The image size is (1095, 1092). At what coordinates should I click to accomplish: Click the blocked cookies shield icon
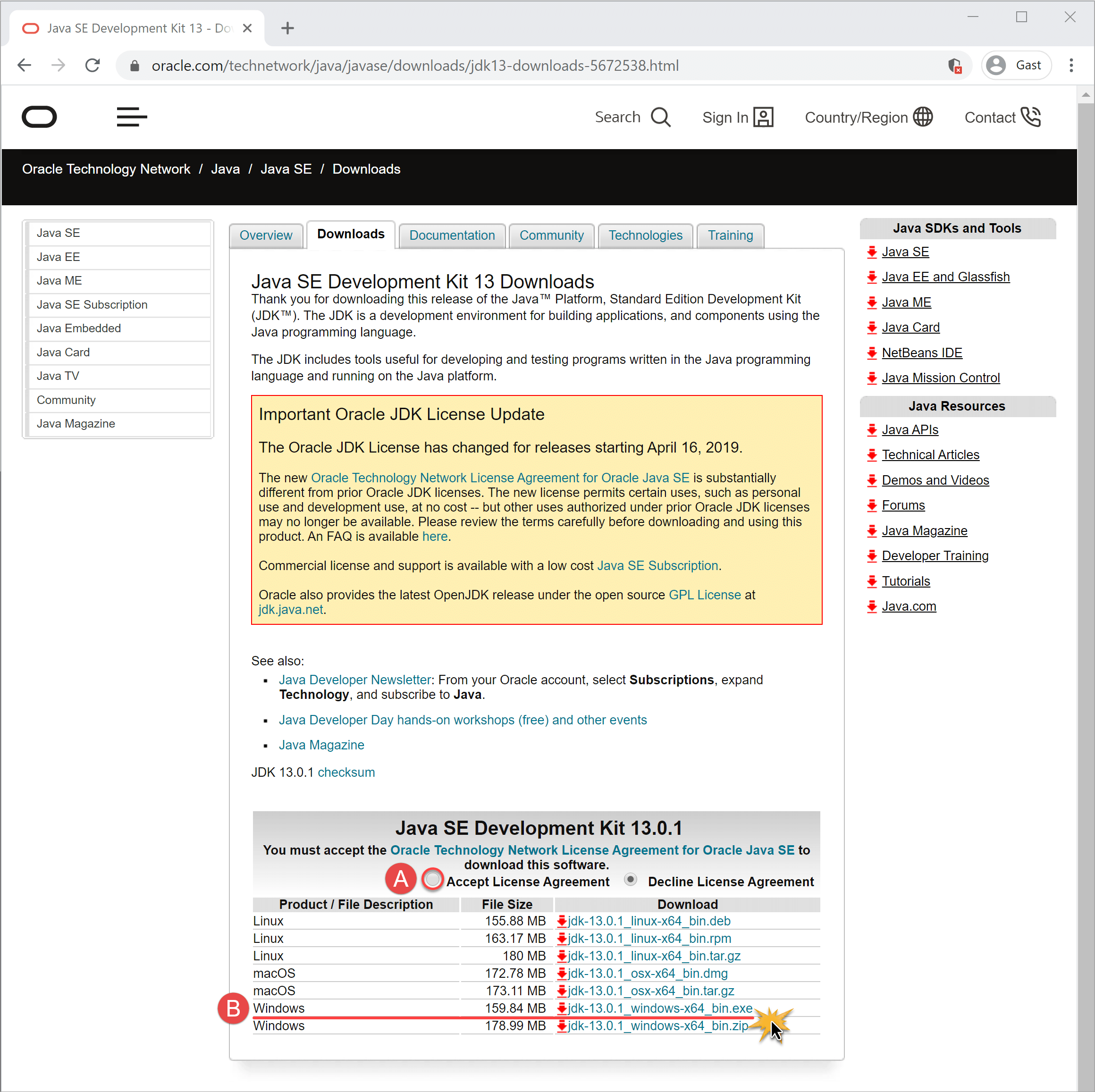954,66
